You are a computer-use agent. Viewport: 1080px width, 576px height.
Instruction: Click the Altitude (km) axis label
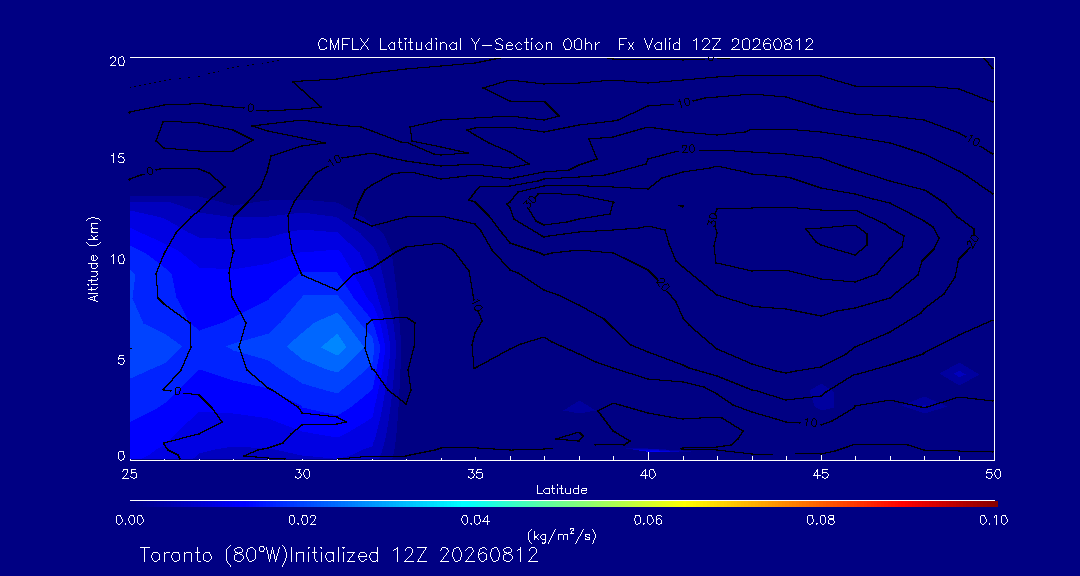[x=94, y=258]
